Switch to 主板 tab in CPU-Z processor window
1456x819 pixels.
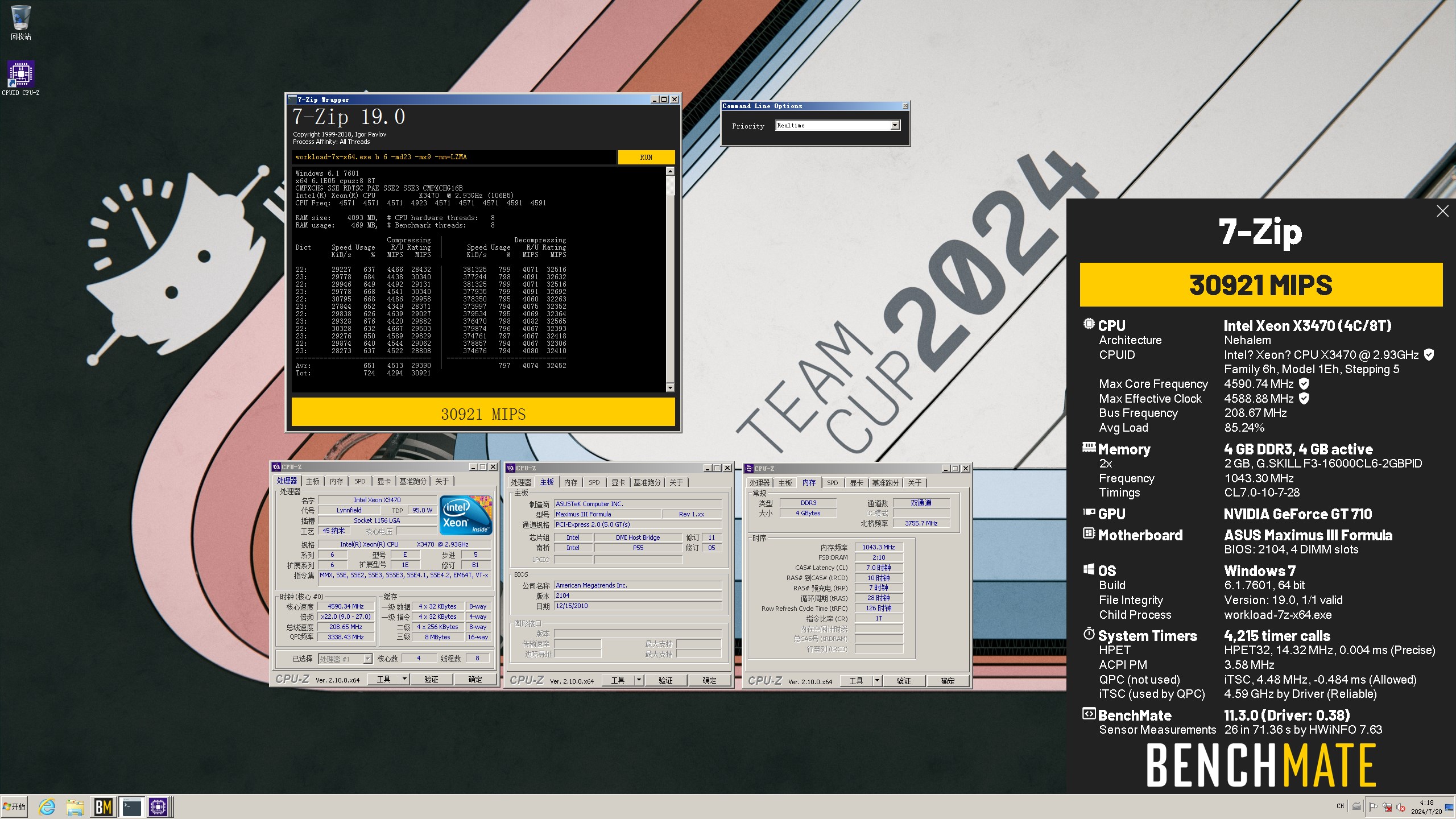tap(313, 481)
